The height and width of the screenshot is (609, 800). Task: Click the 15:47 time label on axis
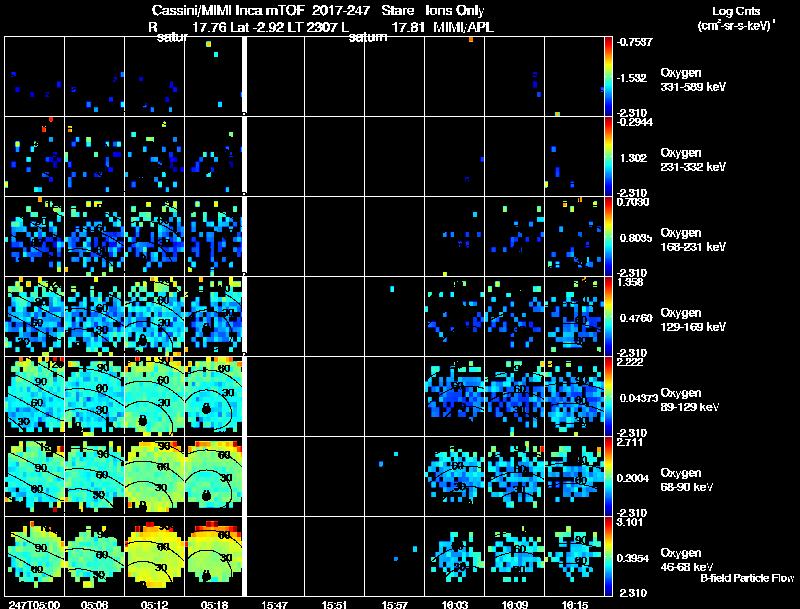click(274, 604)
